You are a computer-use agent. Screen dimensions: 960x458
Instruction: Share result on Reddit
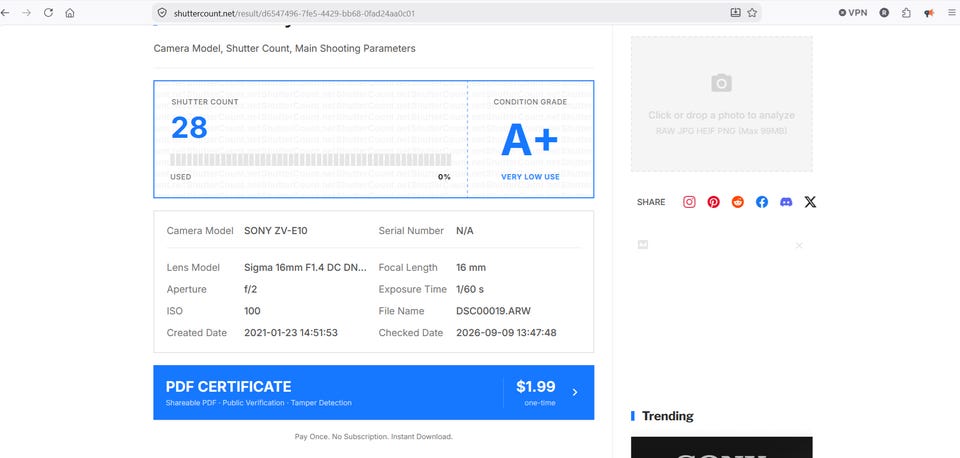pyautogui.click(x=738, y=202)
